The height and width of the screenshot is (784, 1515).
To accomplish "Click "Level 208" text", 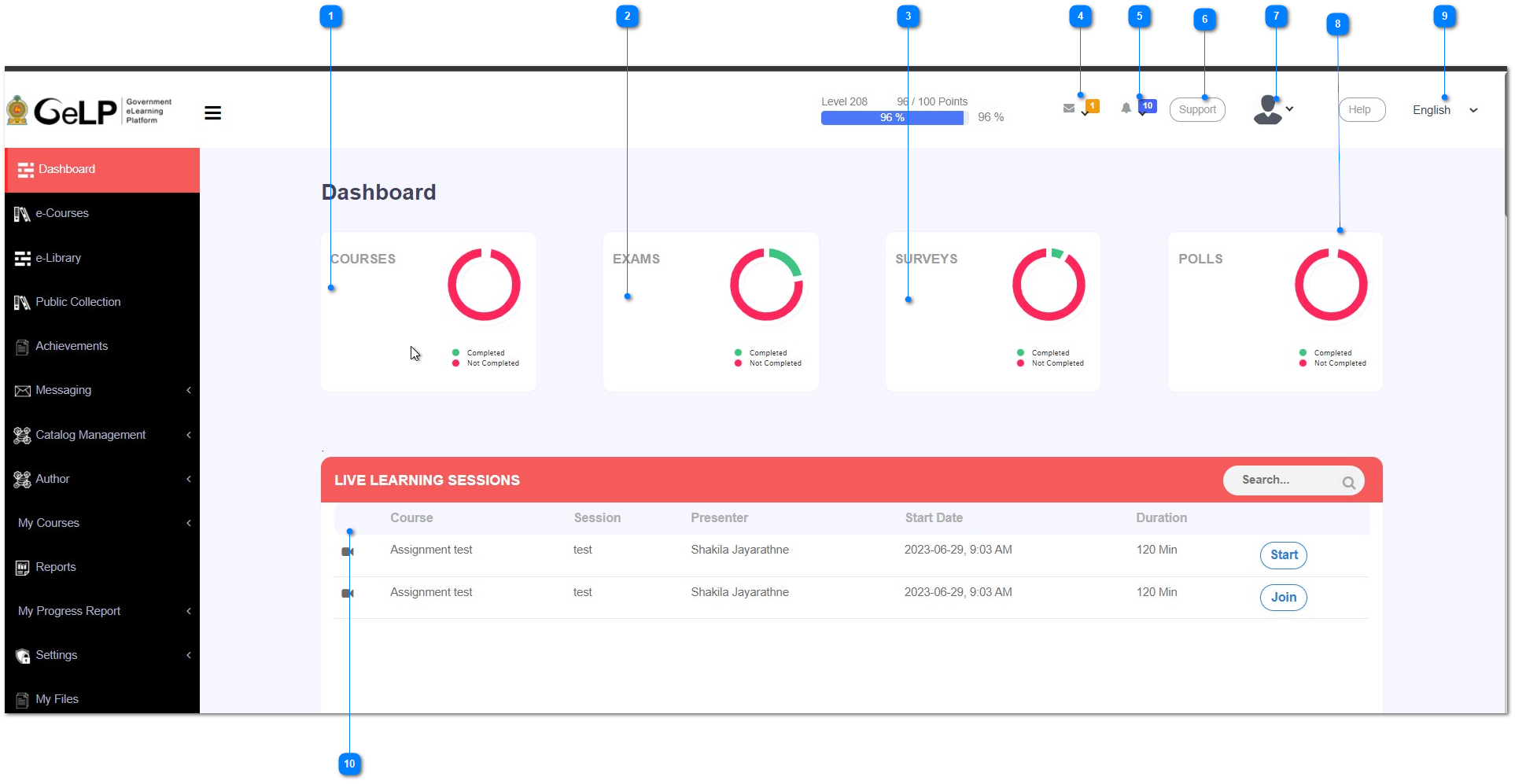I will click(844, 102).
